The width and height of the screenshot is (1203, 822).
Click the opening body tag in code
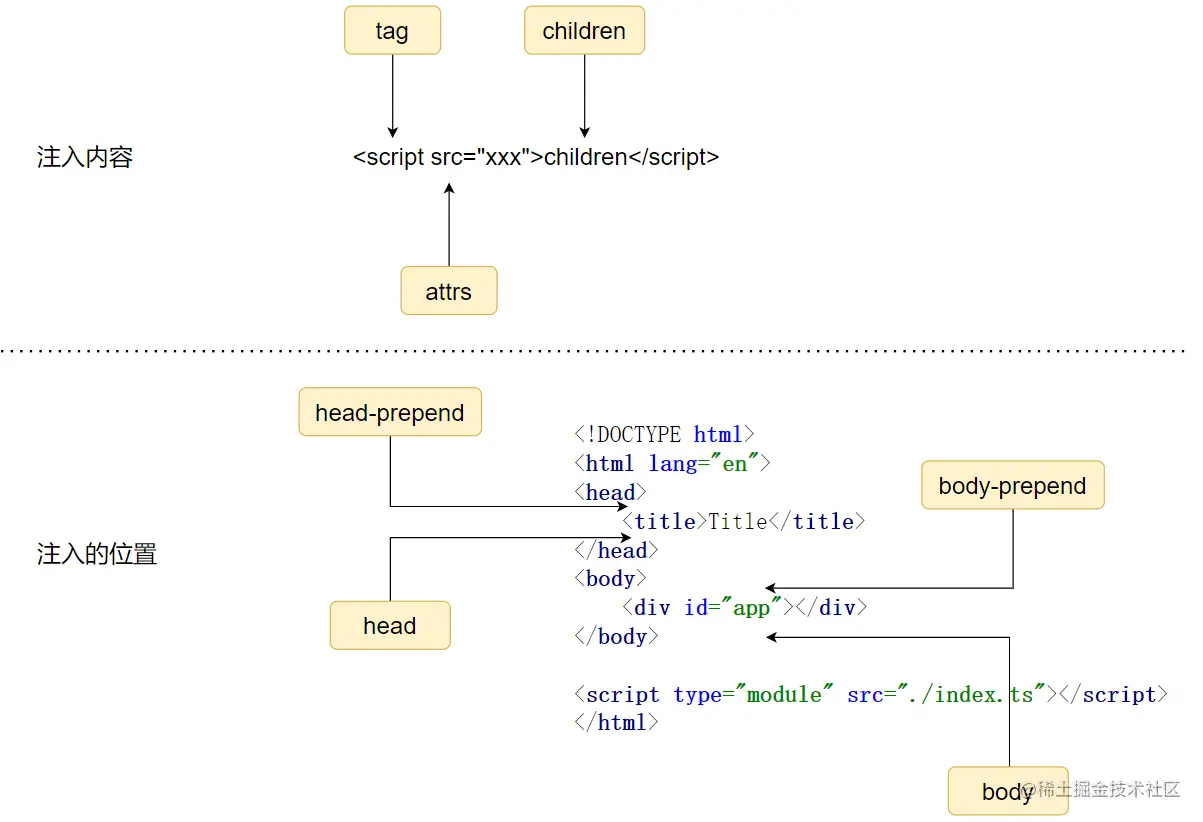tap(610, 578)
